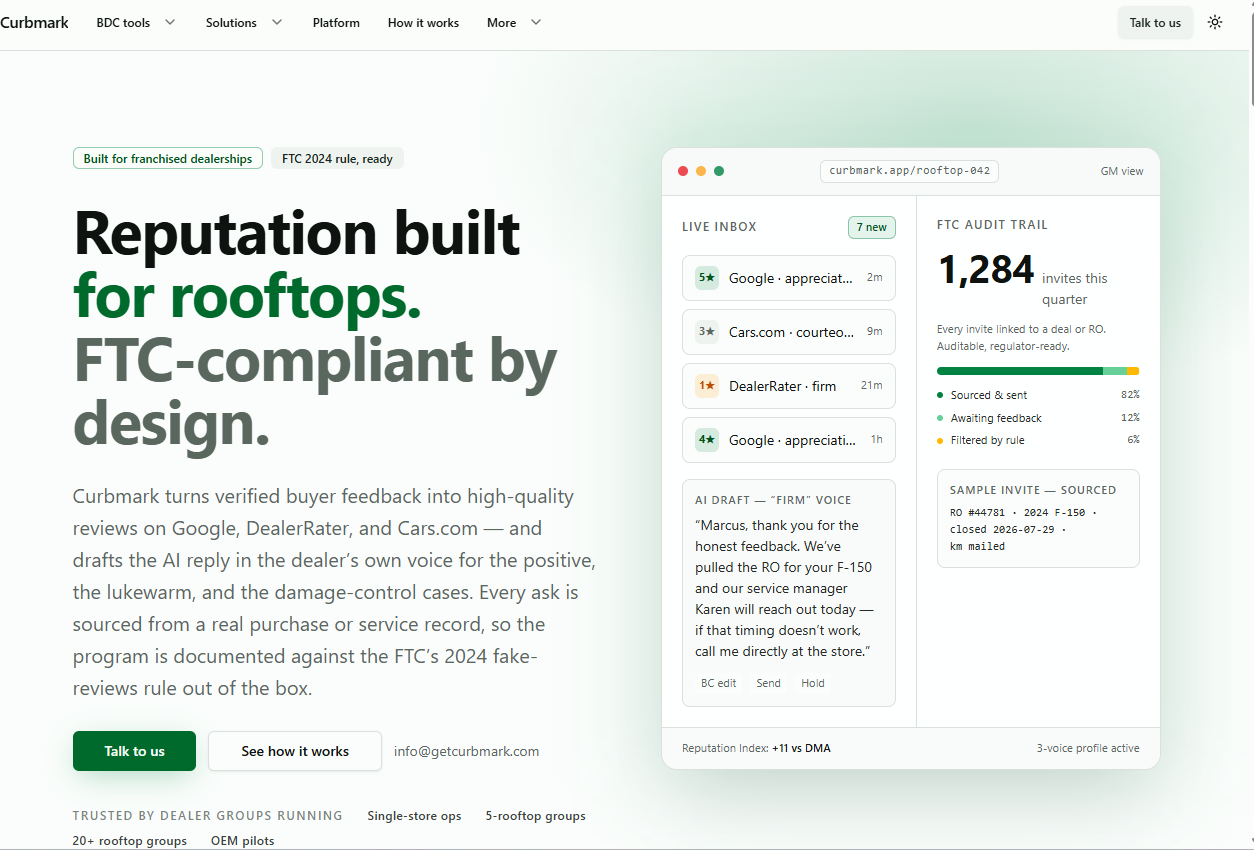Click the FTC AUDIT TRAIL heading
The width and height of the screenshot is (1254, 850).
pos(992,225)
